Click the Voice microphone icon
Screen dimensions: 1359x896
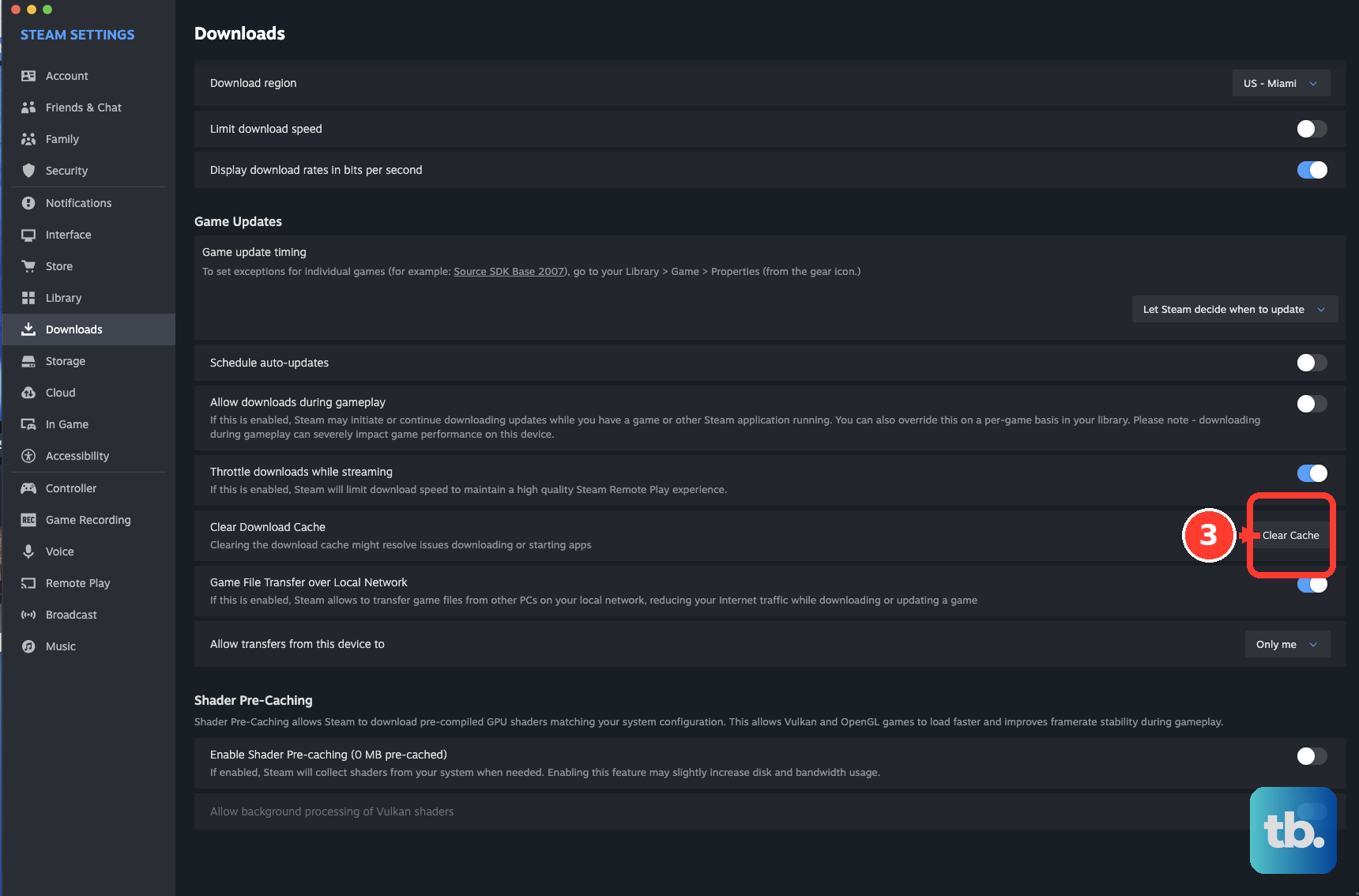(28, 552)
